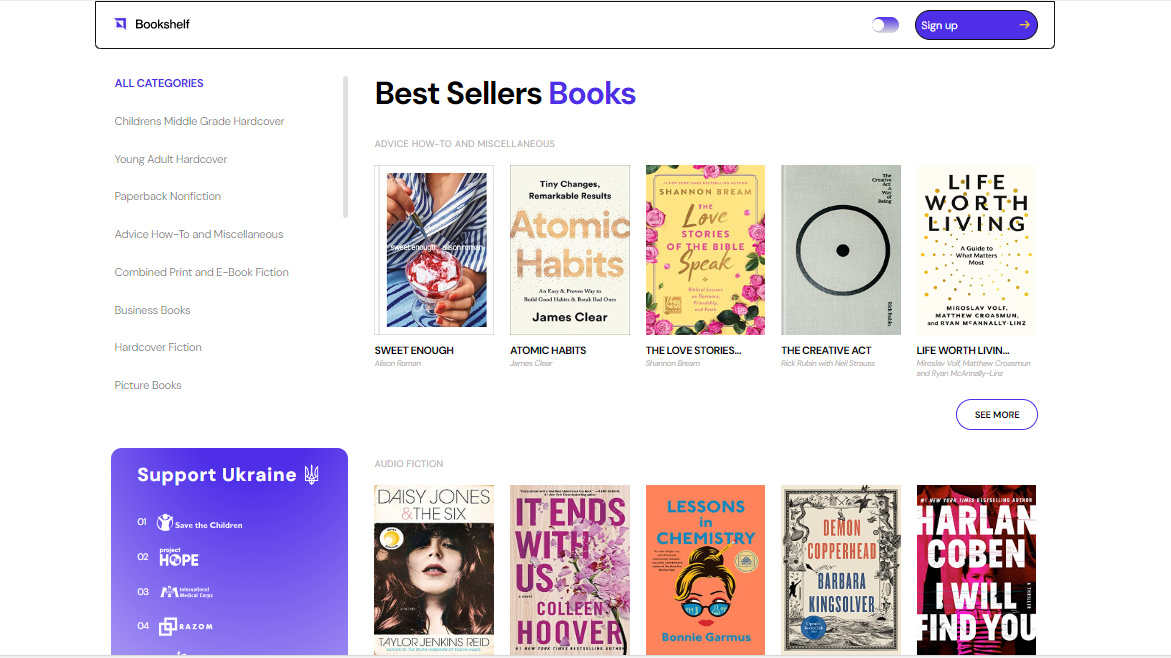This screenshot has height=658, width=1171.
Task: Open the Atomic Habits book cover
Action: point(570,249)
